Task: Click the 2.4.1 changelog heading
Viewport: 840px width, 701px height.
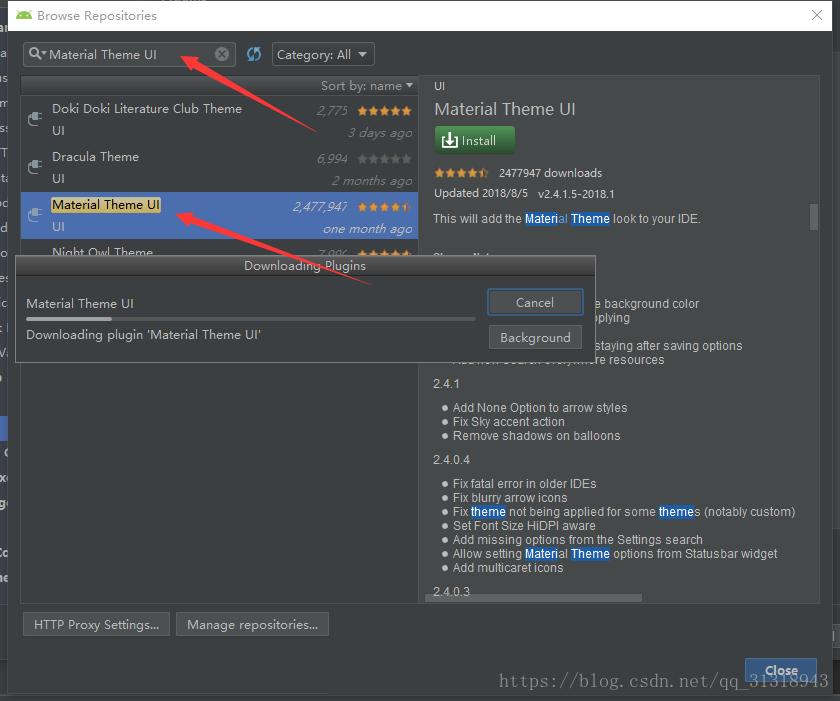Action: (x=446, y=384)
